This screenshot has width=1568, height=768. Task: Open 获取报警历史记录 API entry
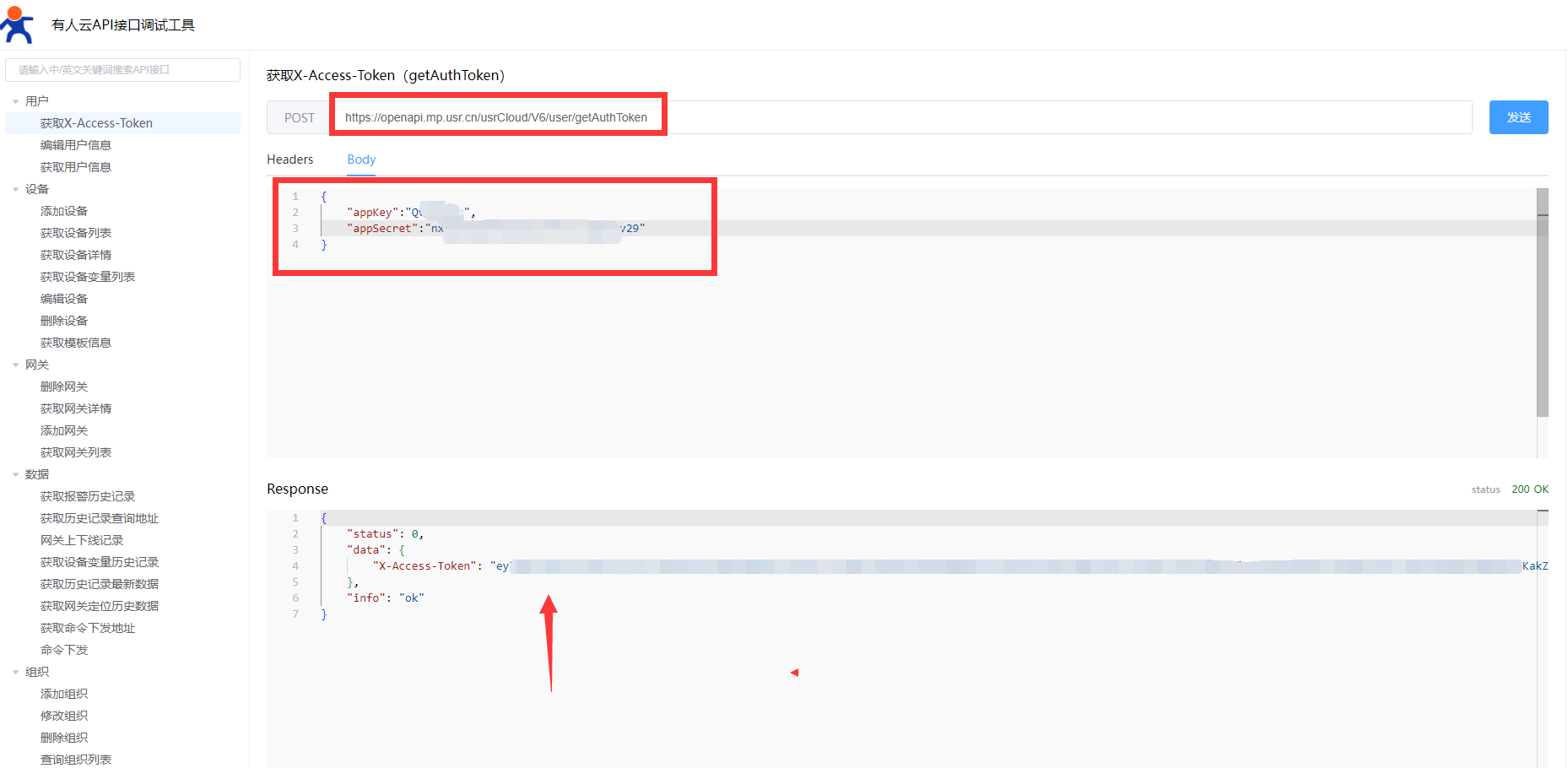point(88,496)
